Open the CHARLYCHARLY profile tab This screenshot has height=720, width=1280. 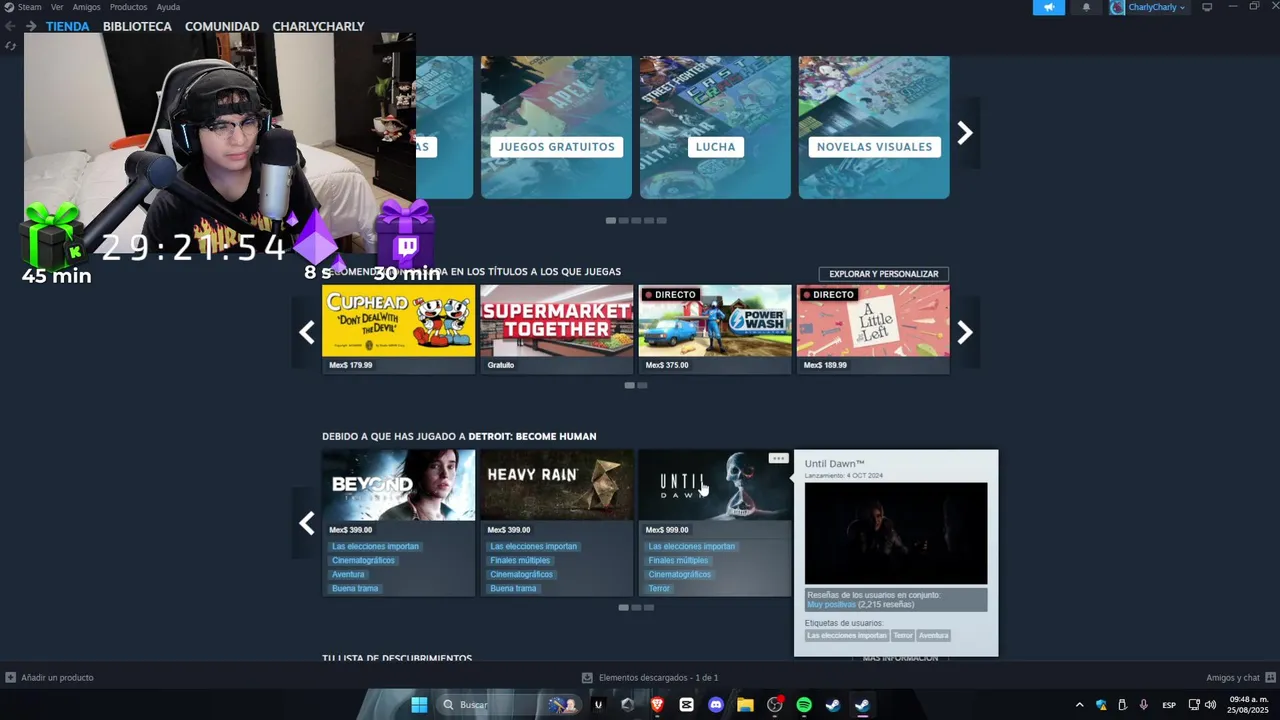click(x=318, y=26)
